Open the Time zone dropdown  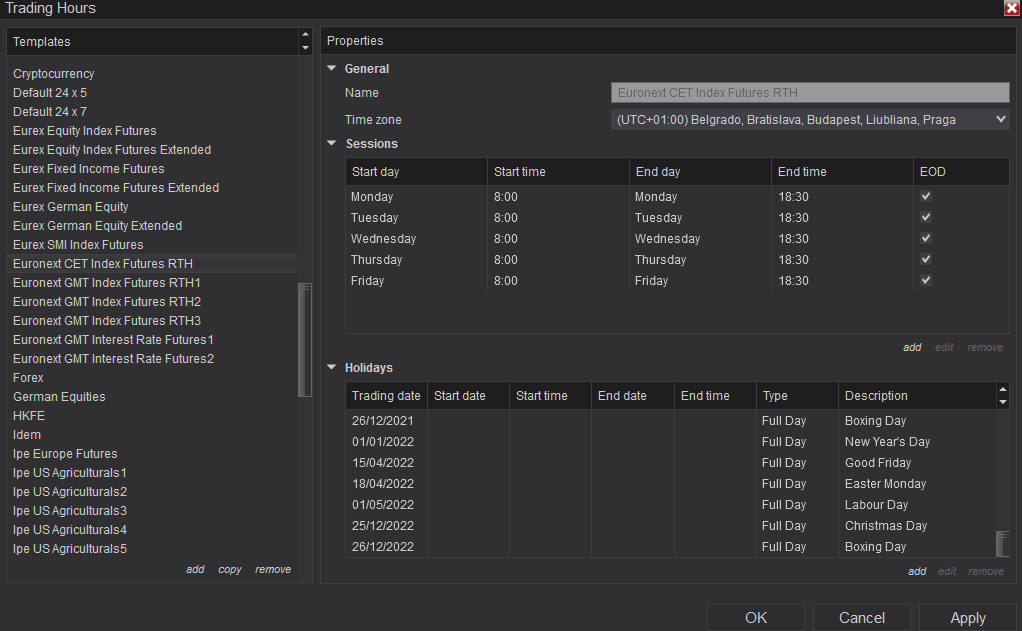point(810,120)
